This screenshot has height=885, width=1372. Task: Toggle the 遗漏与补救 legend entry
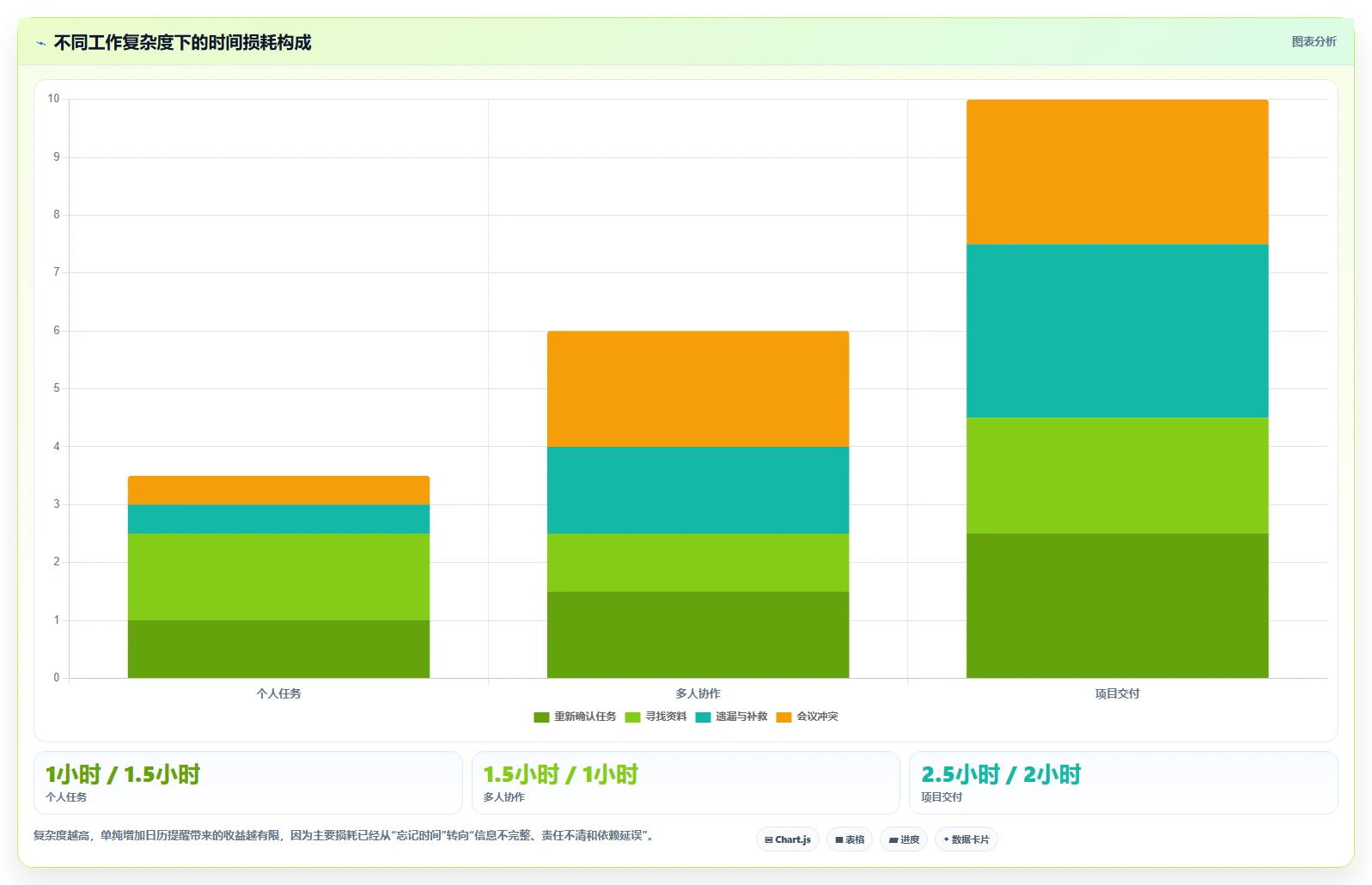(731, 717)
